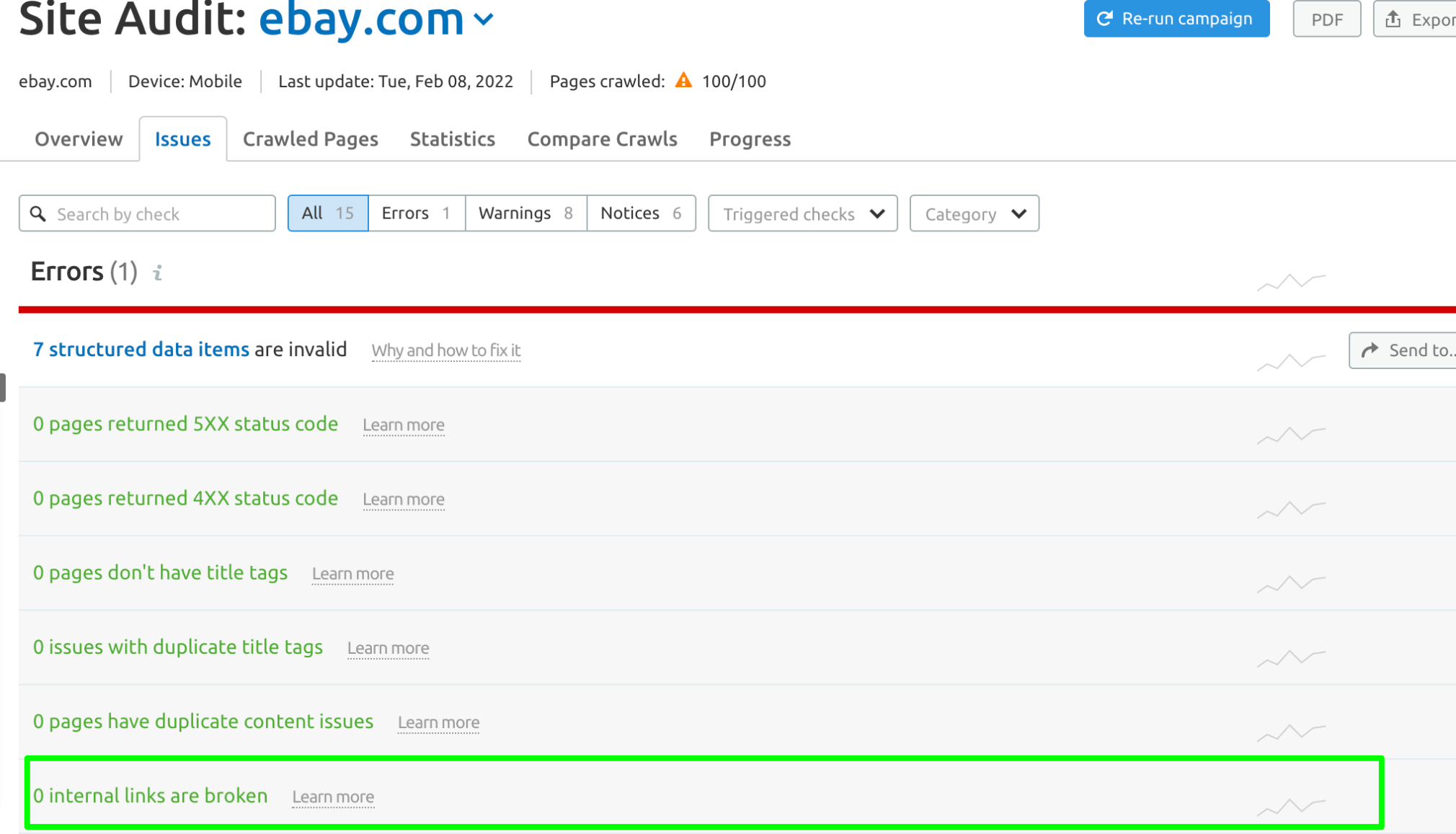Expand the Triggered checks dropdown

(x=801, y=213)
